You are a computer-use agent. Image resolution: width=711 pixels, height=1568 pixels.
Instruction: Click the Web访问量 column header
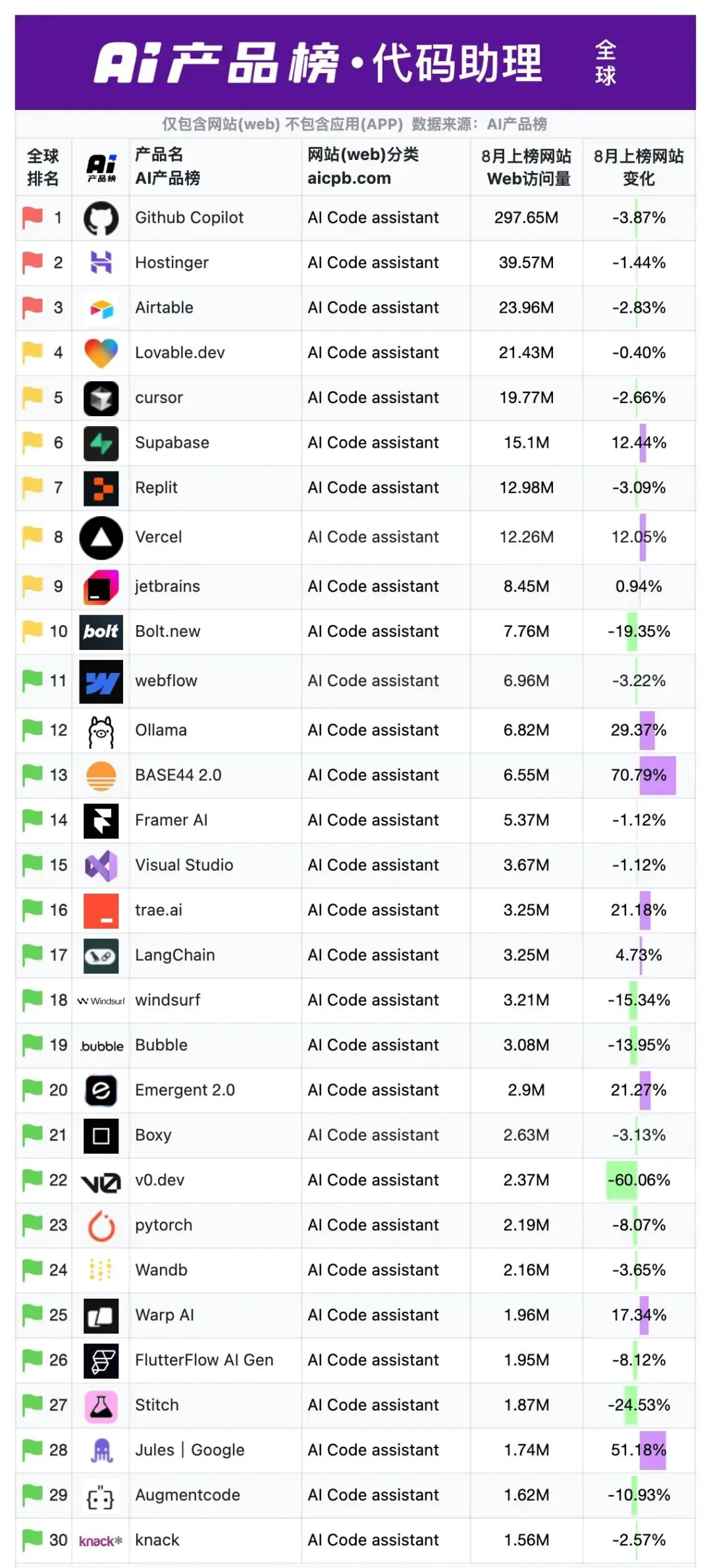(528, 178)
